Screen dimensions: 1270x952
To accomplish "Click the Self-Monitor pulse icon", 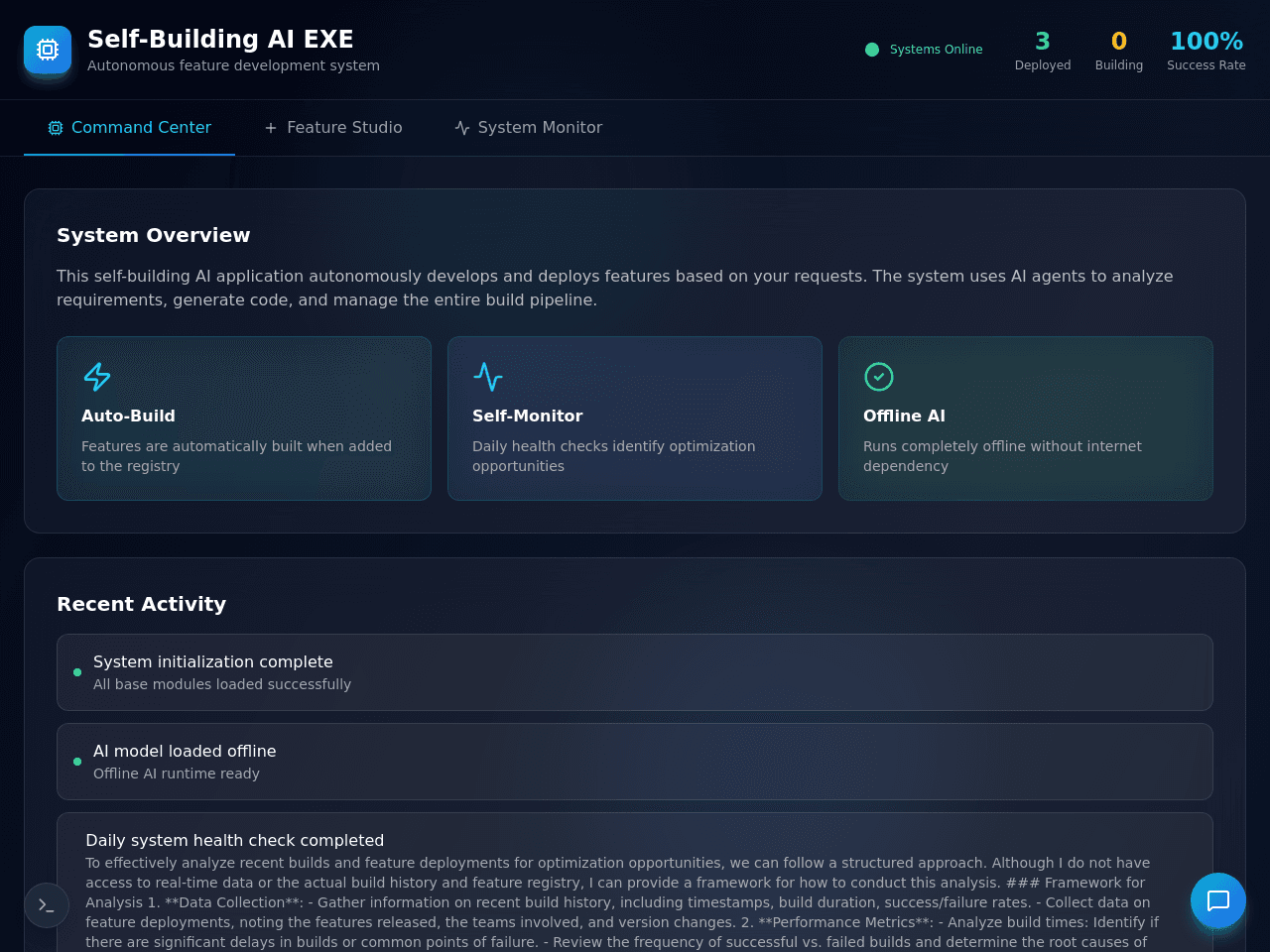I will click(x=488, y=377).
